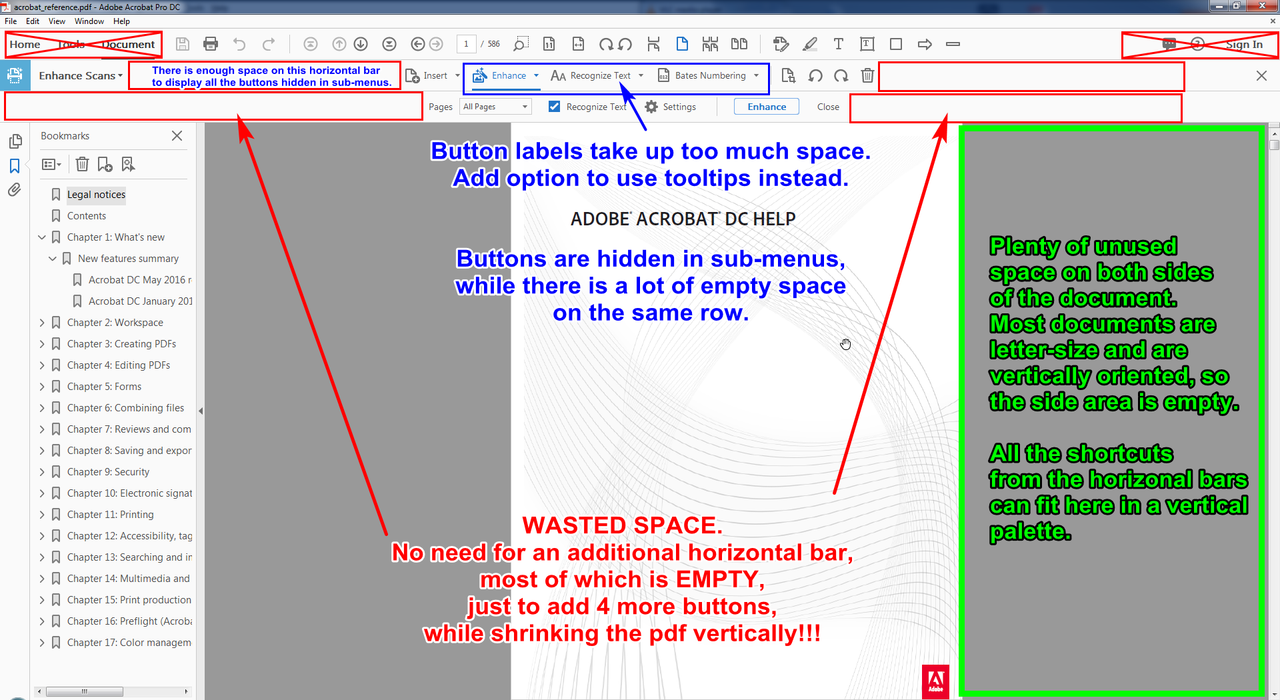This screenshot has width=1280, height=700.
Task: Select Legal notices bookmark
Action: point(96,195)
